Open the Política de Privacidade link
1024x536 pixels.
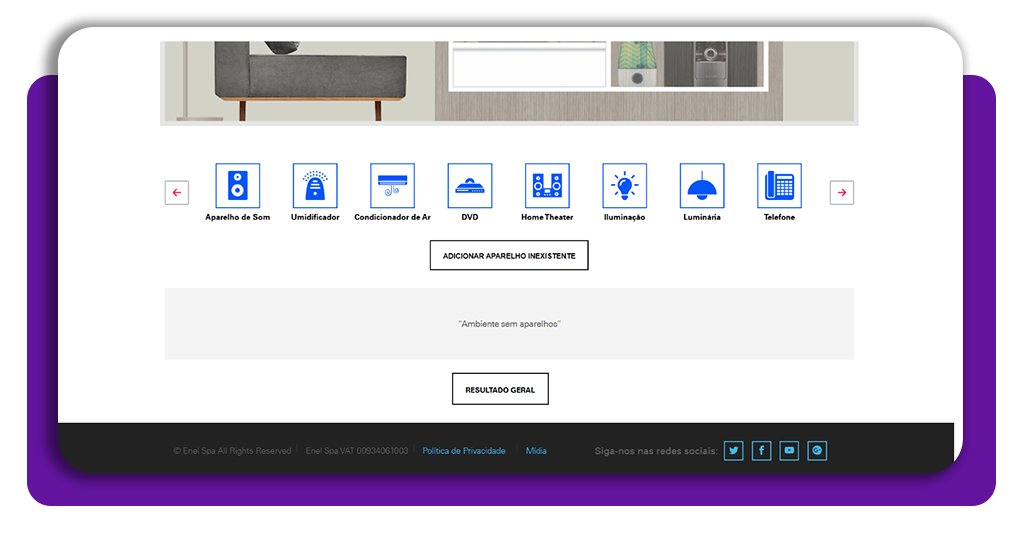(x=464, y=451)
